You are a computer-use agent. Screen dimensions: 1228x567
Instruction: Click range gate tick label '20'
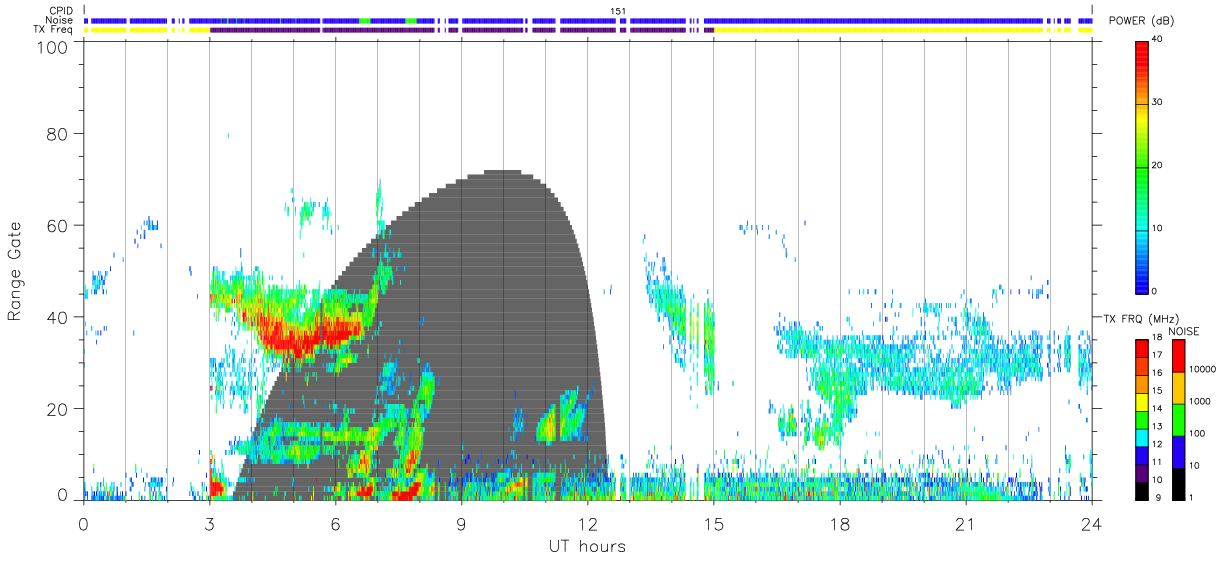click(x=58, y=409)
